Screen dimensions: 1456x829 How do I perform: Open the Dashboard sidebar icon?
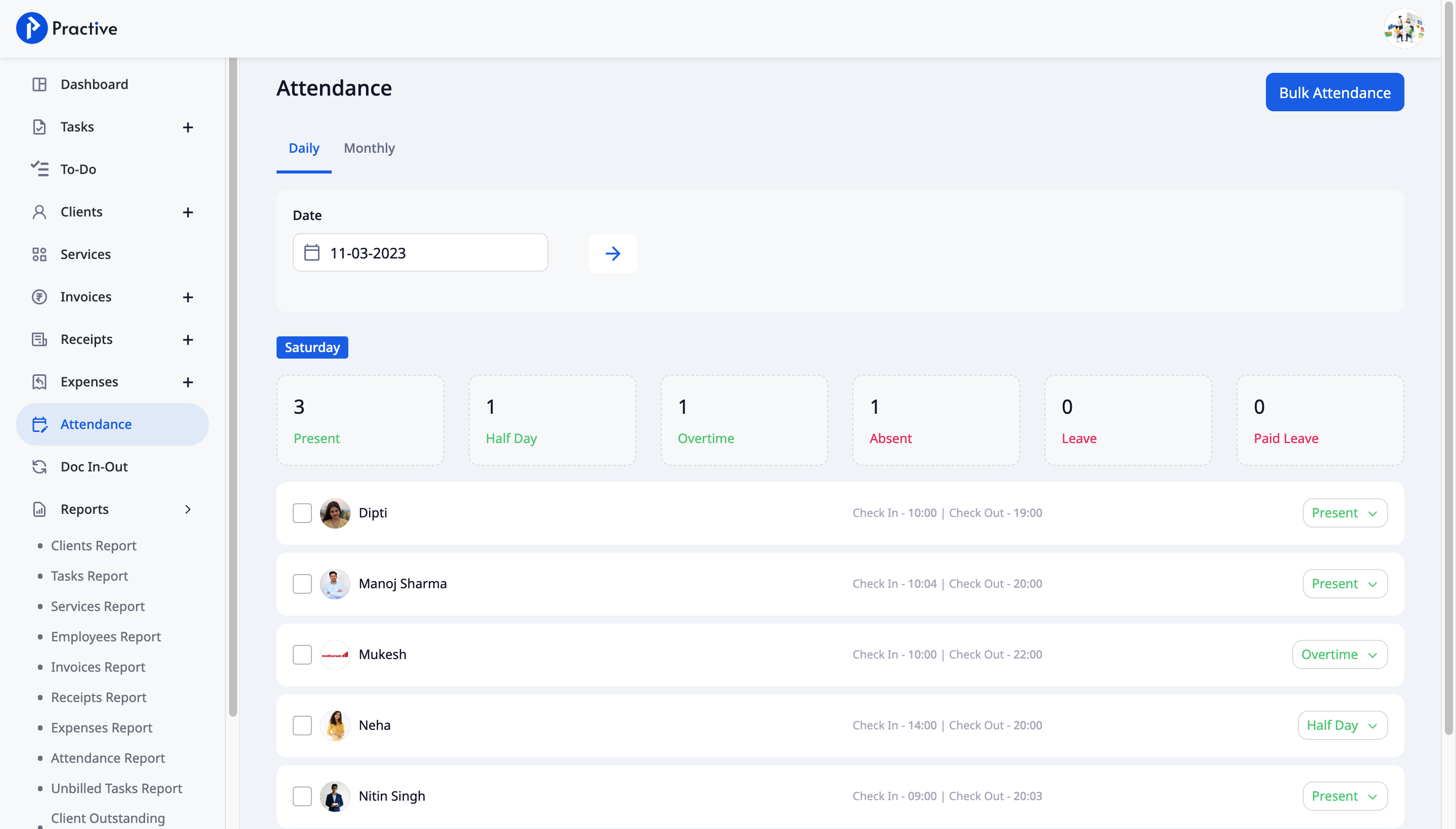tap(39, 83)
